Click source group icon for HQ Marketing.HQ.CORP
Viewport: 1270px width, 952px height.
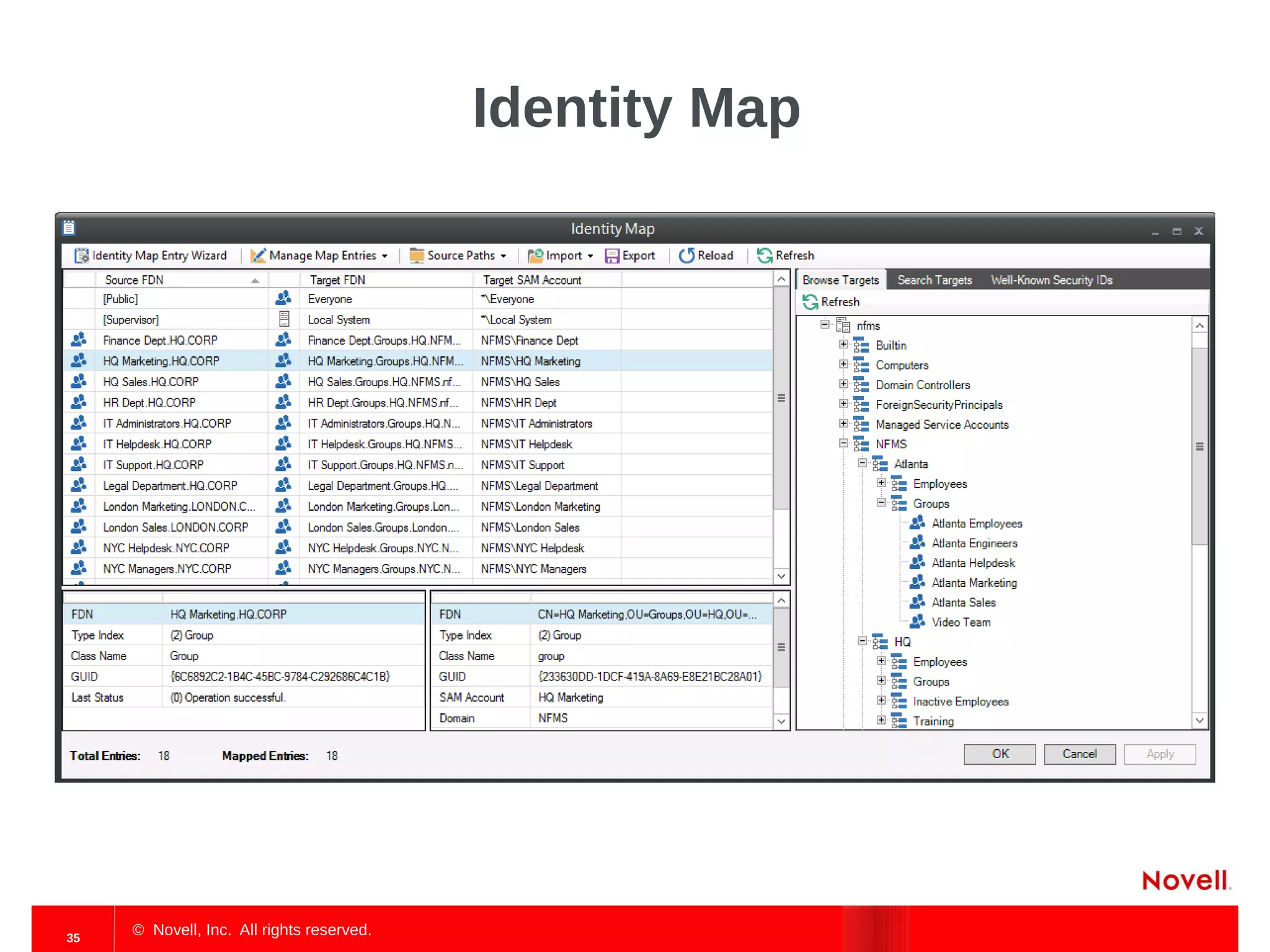pyautogui.click(x=79, y=360)
